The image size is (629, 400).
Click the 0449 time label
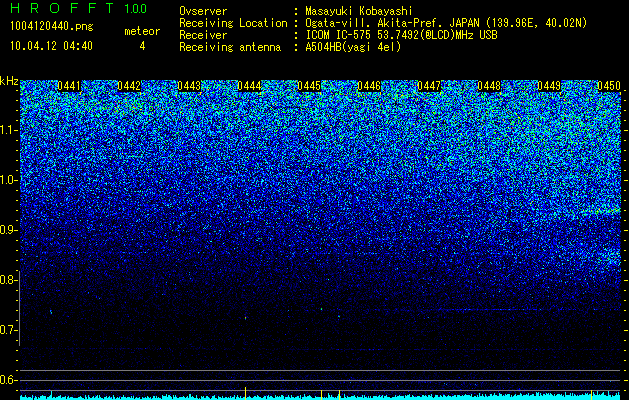pos(549,86)
